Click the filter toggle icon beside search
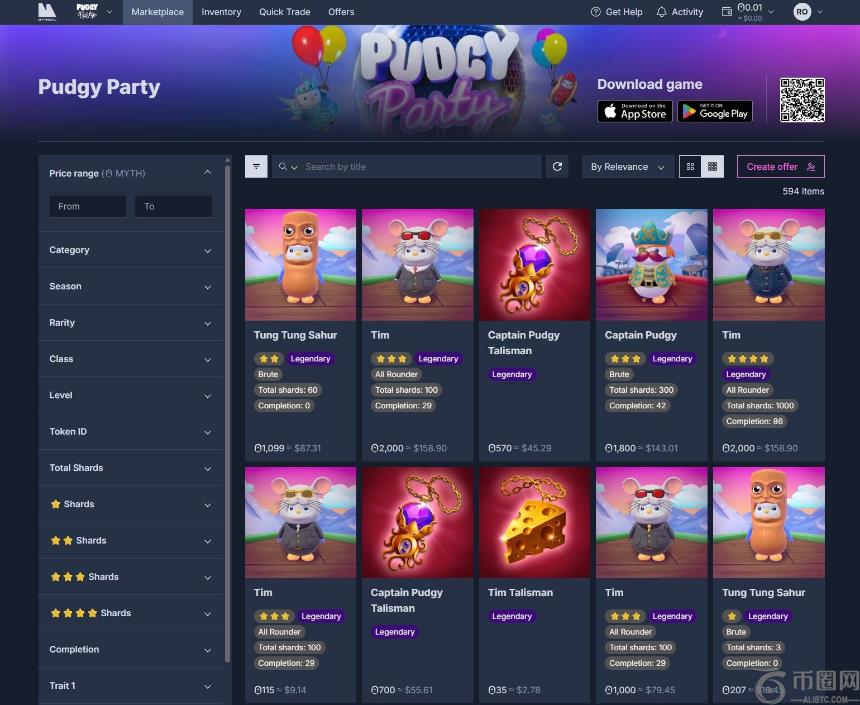The height and width of the screenshot is (705, 860). click(256, 166)
